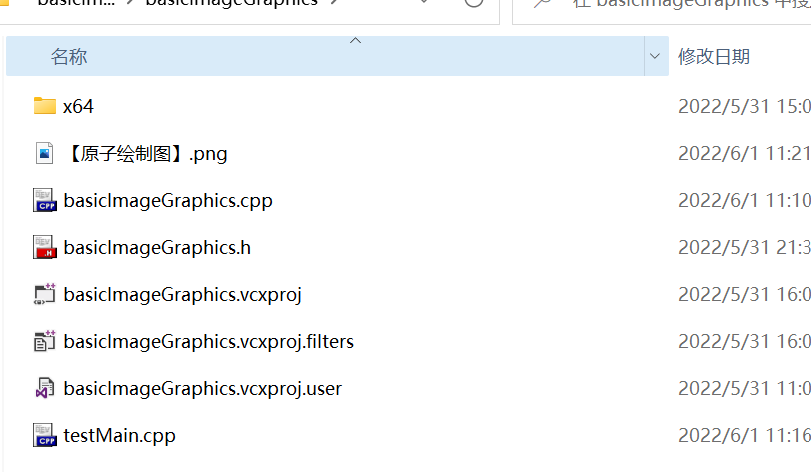Click the breadcrumb chevron after basicImageGraphics
Viewport: 811px width, 472px height.
pos(334,2)
